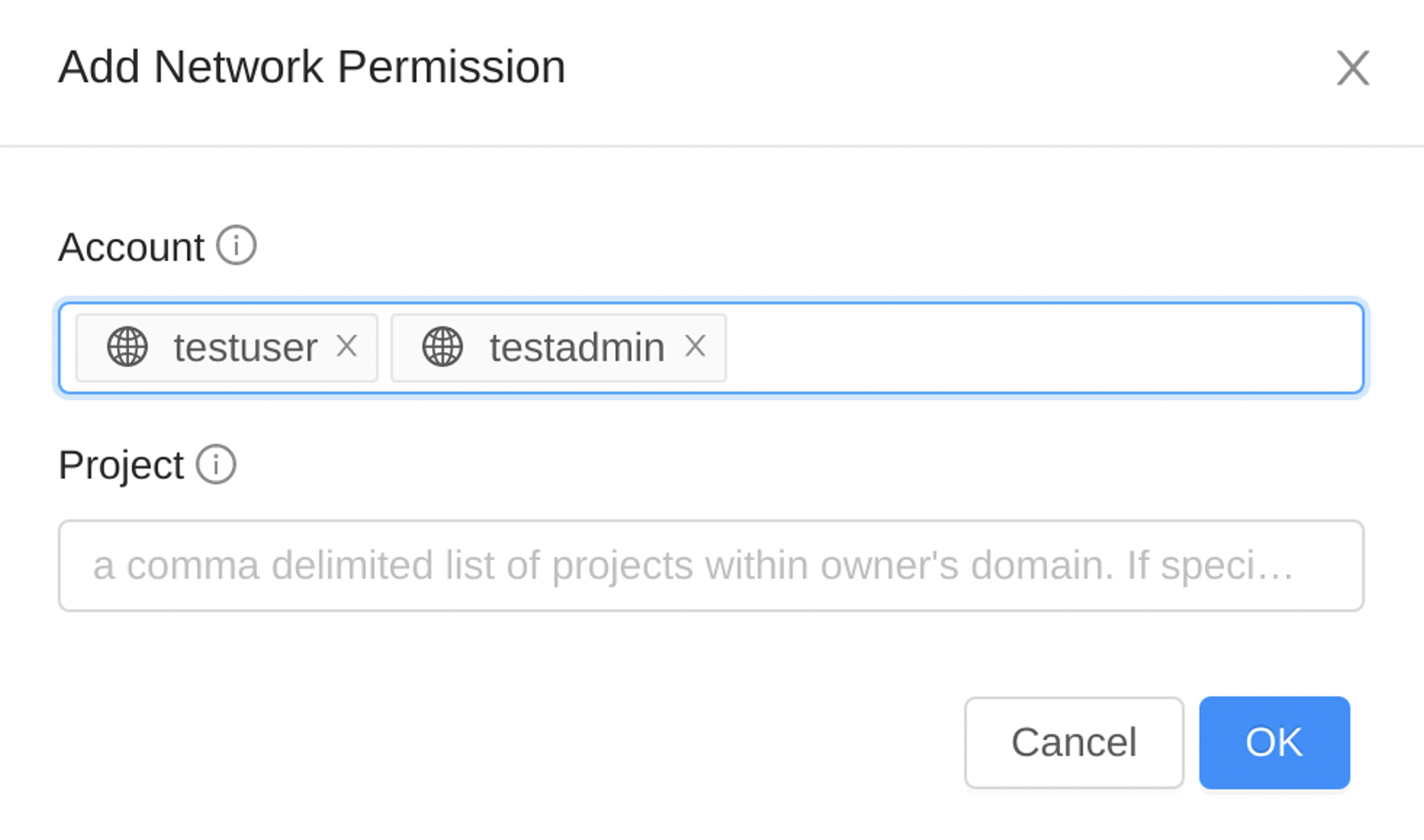
Task: Click the globe icon in testadmin tag
Action: coord(443,347)
